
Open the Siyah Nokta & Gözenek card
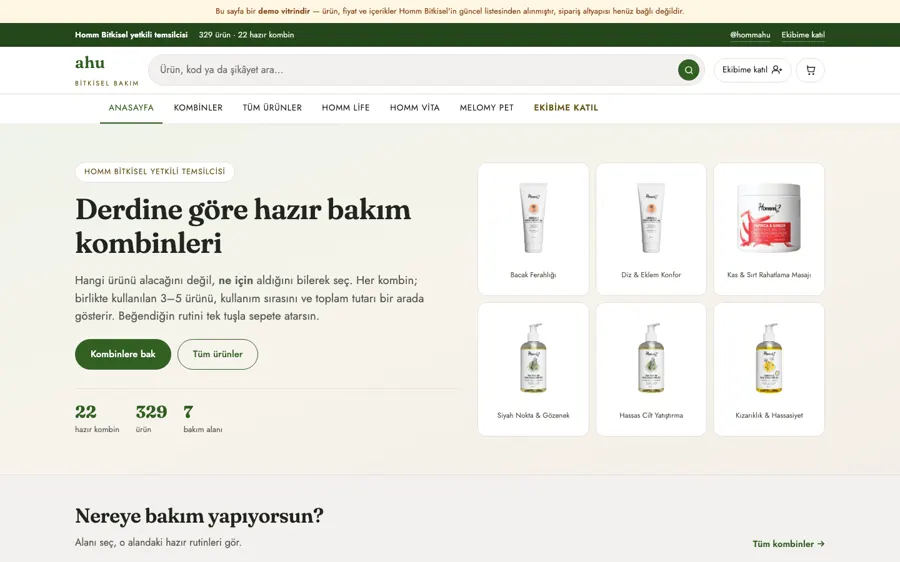(533, 370)
